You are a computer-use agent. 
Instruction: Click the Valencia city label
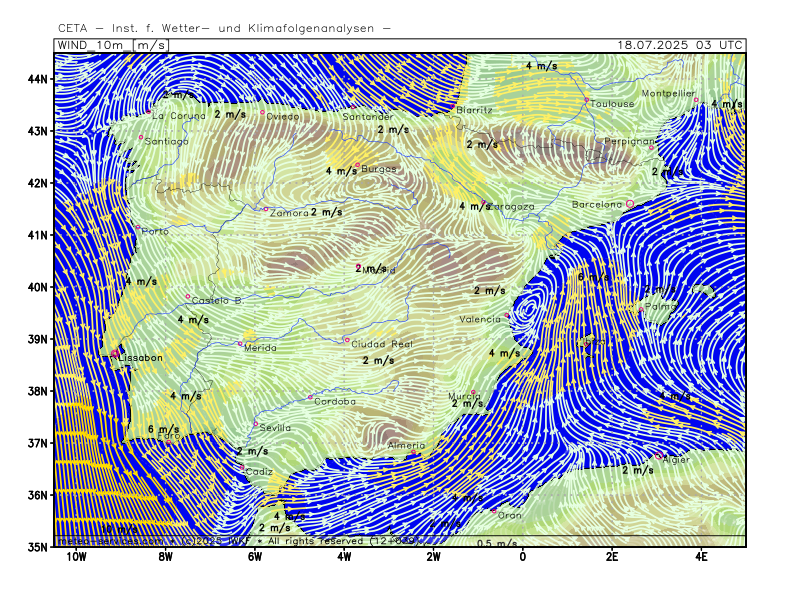[x=480, y=319]
